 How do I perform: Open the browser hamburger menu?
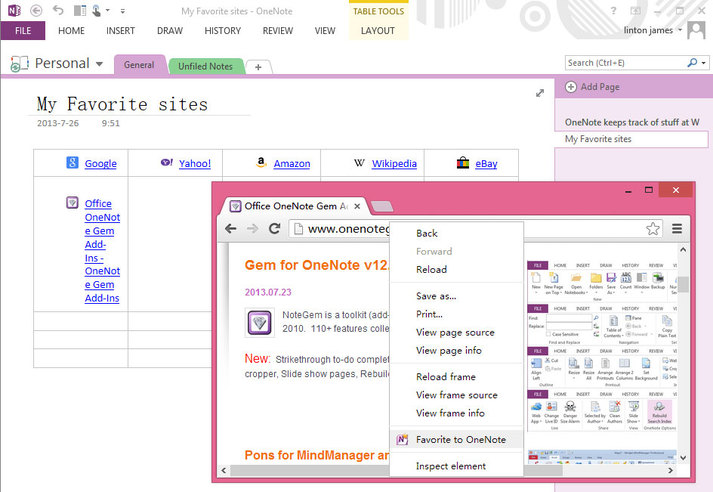tap(677, 229)
